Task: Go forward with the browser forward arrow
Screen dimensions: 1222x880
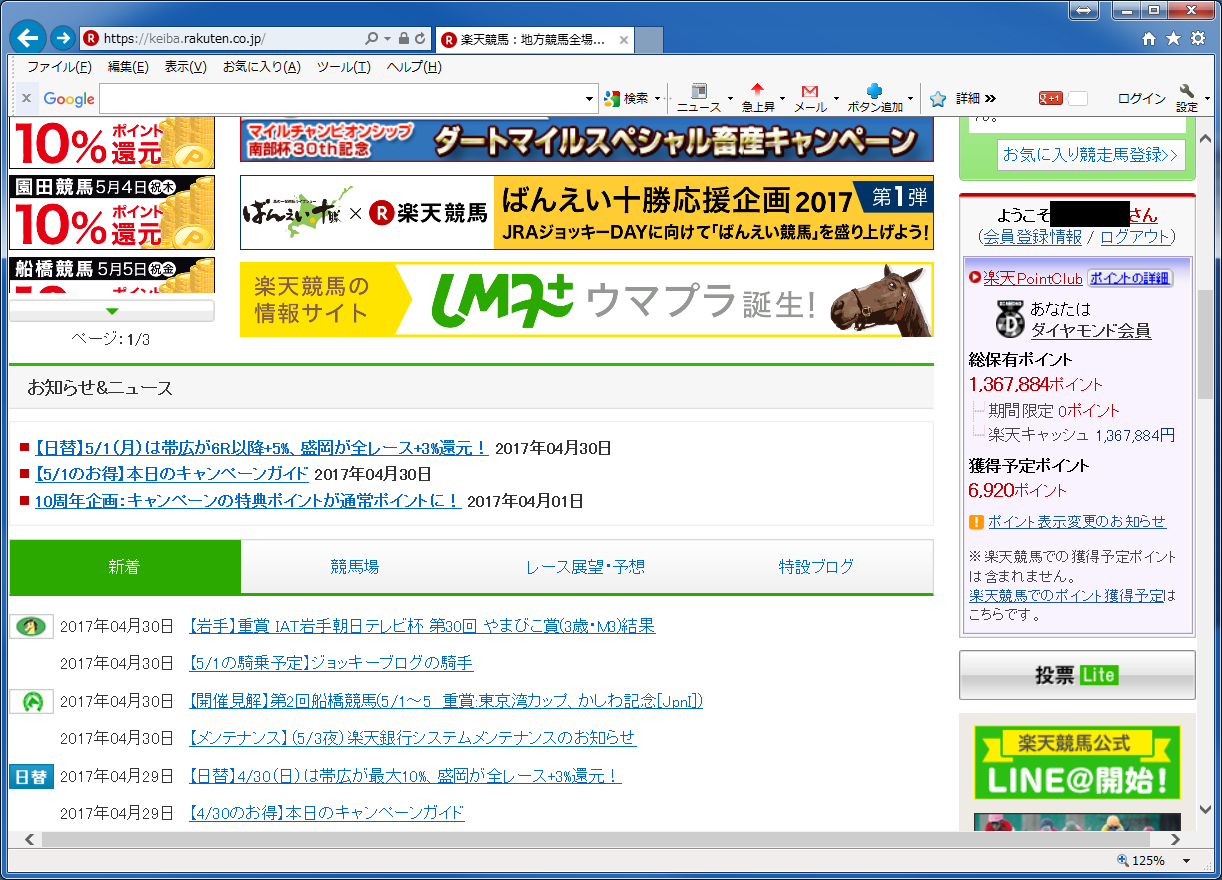Action: (x=63, y=38)
